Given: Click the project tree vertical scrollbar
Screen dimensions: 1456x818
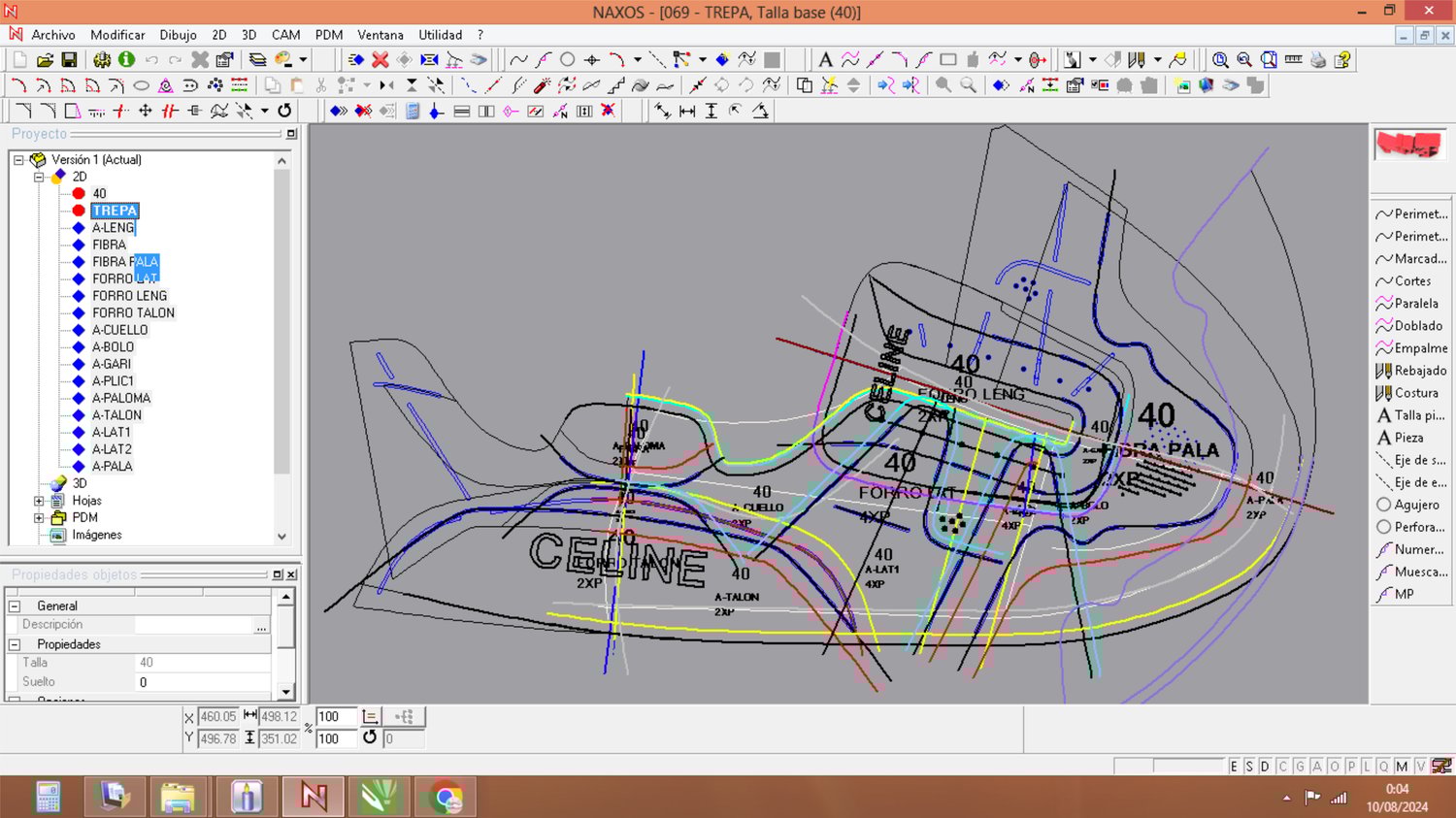Looking at the screenshot, I should 281,347.
